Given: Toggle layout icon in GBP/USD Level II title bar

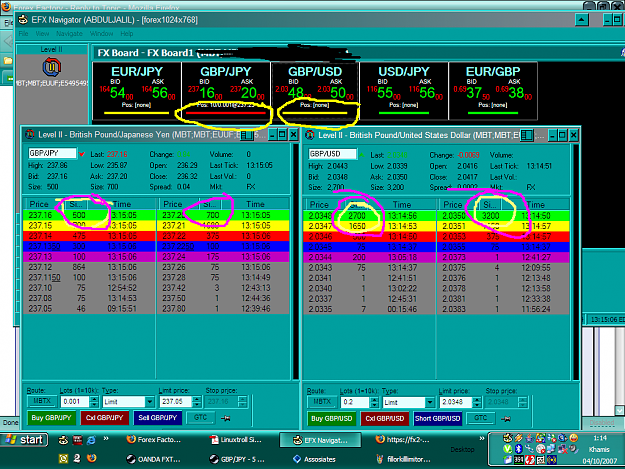Looking at the screenshot, I should click(x=527, y=135).
